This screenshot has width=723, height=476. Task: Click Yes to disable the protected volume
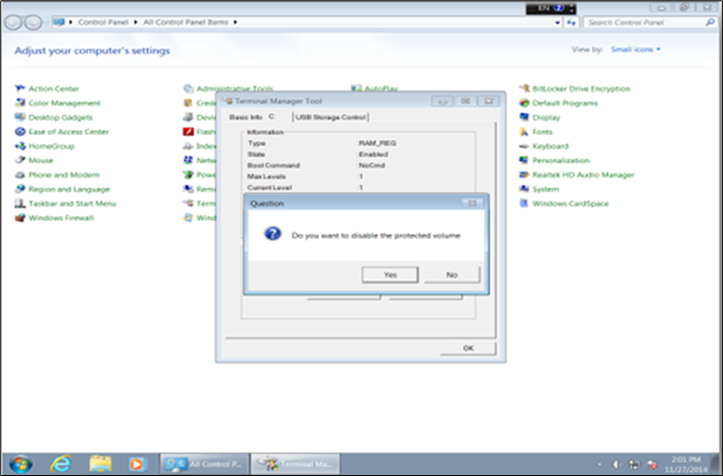coord(389,274)
